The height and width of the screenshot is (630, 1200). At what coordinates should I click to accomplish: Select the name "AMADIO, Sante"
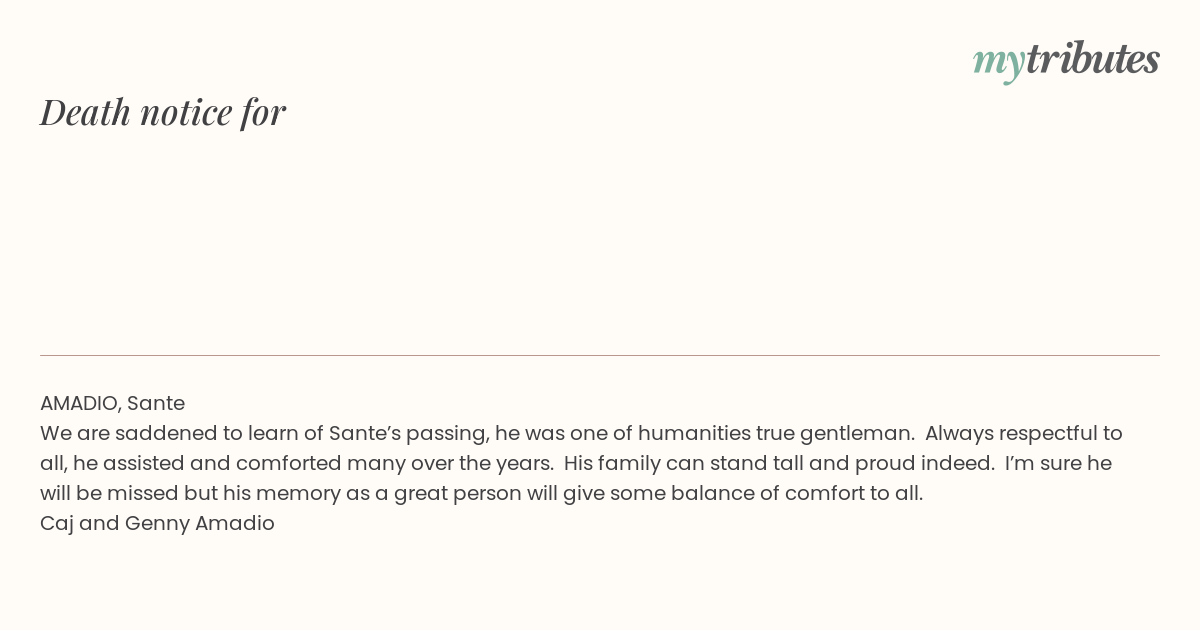tap(112, 403)
